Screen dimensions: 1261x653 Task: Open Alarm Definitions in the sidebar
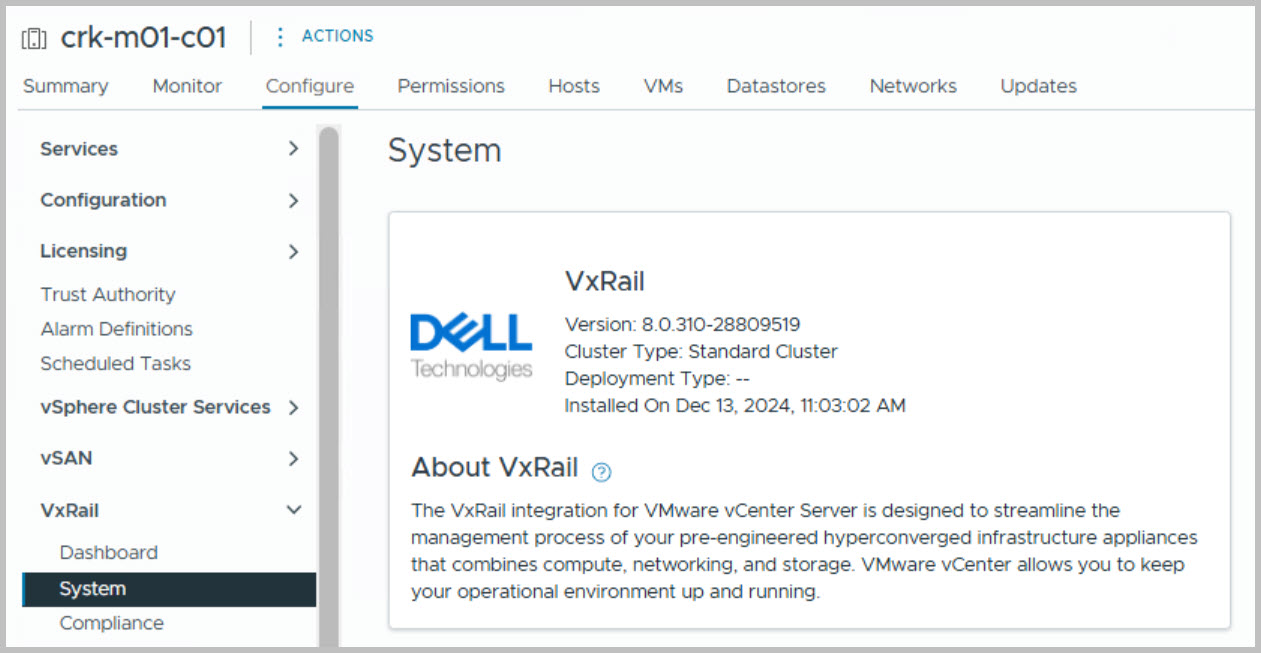pyautogui.click(x=116, y=329)
